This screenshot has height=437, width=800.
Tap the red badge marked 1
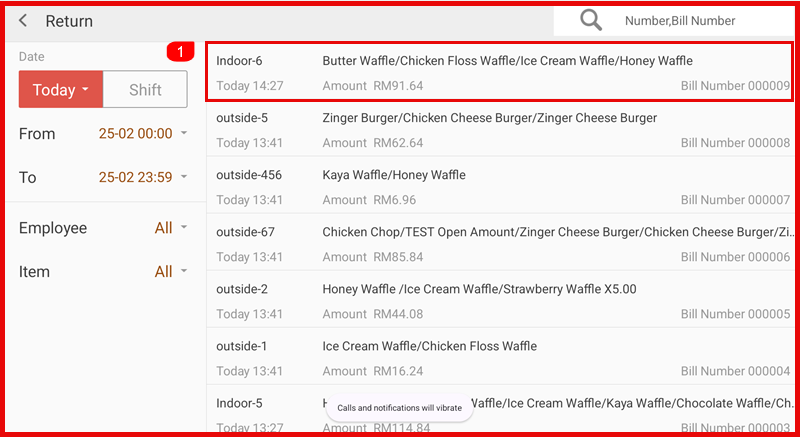pyautogui.click(x=180, y=51)
